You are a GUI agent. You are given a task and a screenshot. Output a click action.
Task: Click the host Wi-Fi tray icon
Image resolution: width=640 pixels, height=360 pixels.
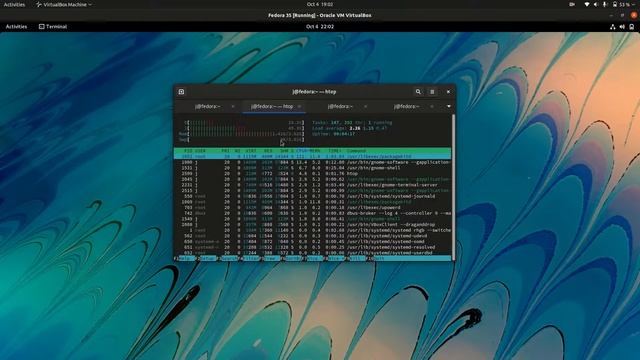click(x=587, y=4)
